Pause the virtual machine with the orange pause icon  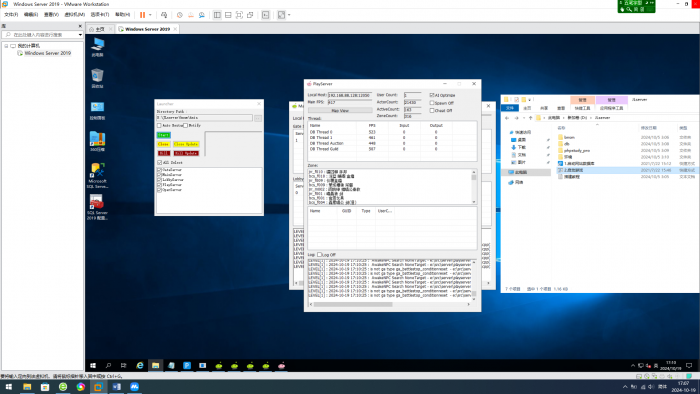(142, 15)
